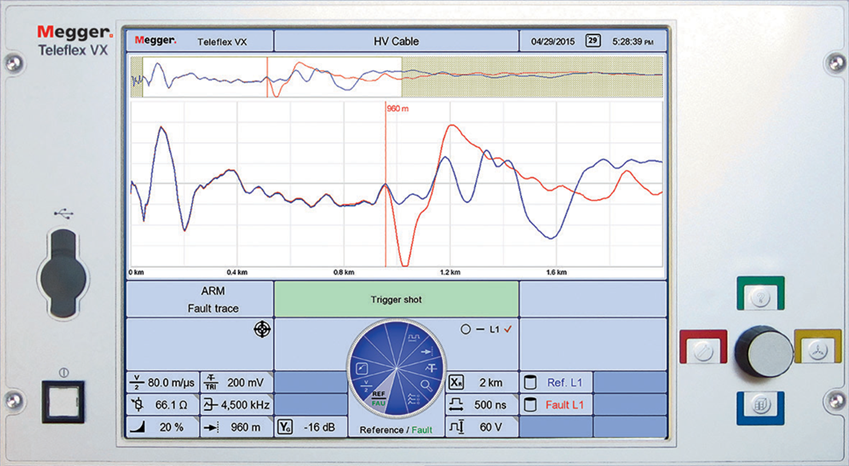Click the 04/29/2015 date
The height and width of the screenshot is (466, 849).
[x=553, y=41]
